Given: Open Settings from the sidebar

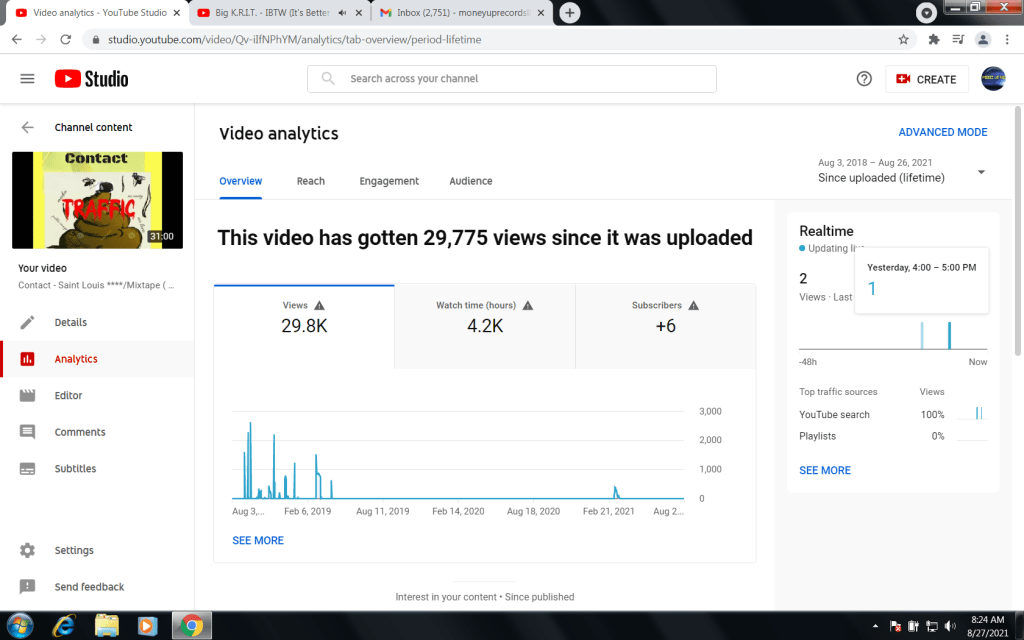Looking at the screenshot, I should 74,550.
